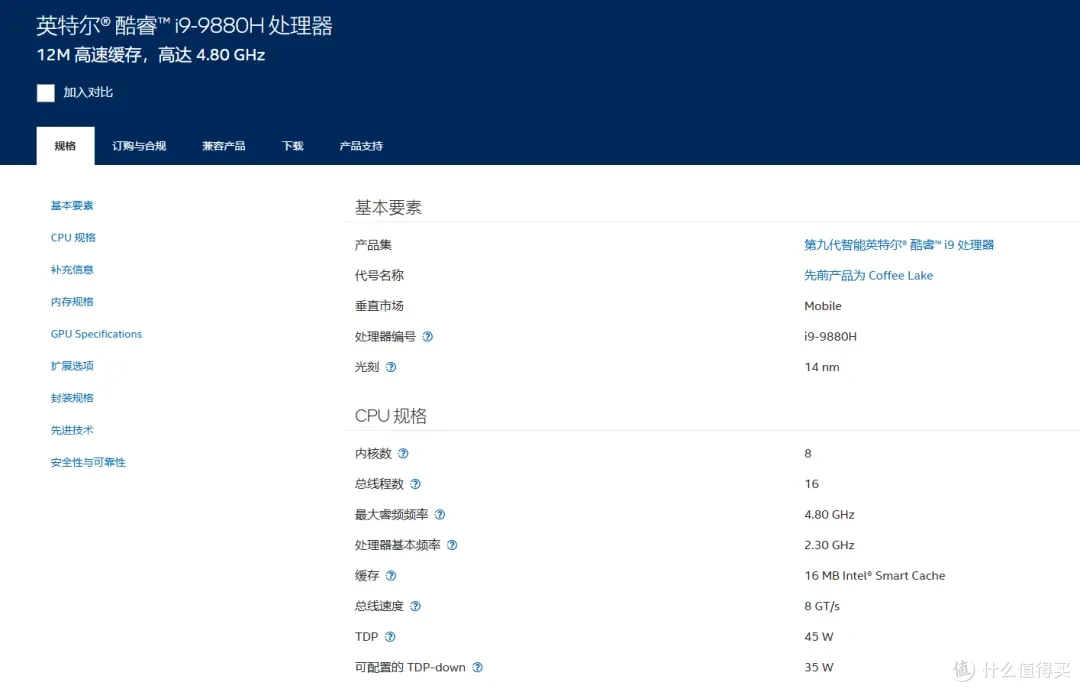The width and height of the screenshot is (1080, 692).
Task: Tick the 加入对比 compare checkbox
Action: point(45,93)
